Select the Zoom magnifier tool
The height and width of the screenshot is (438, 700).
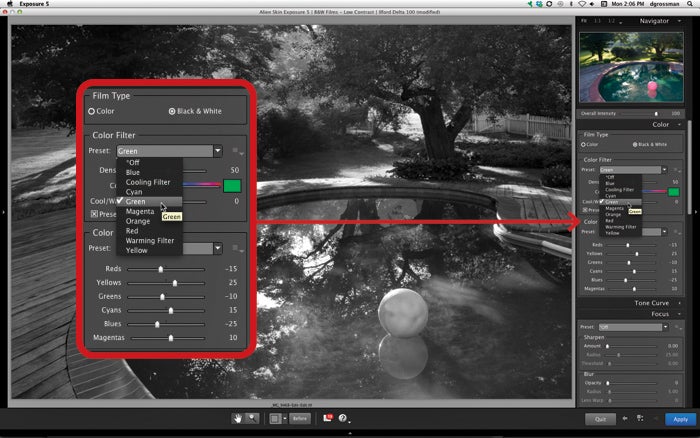point(252,418)
